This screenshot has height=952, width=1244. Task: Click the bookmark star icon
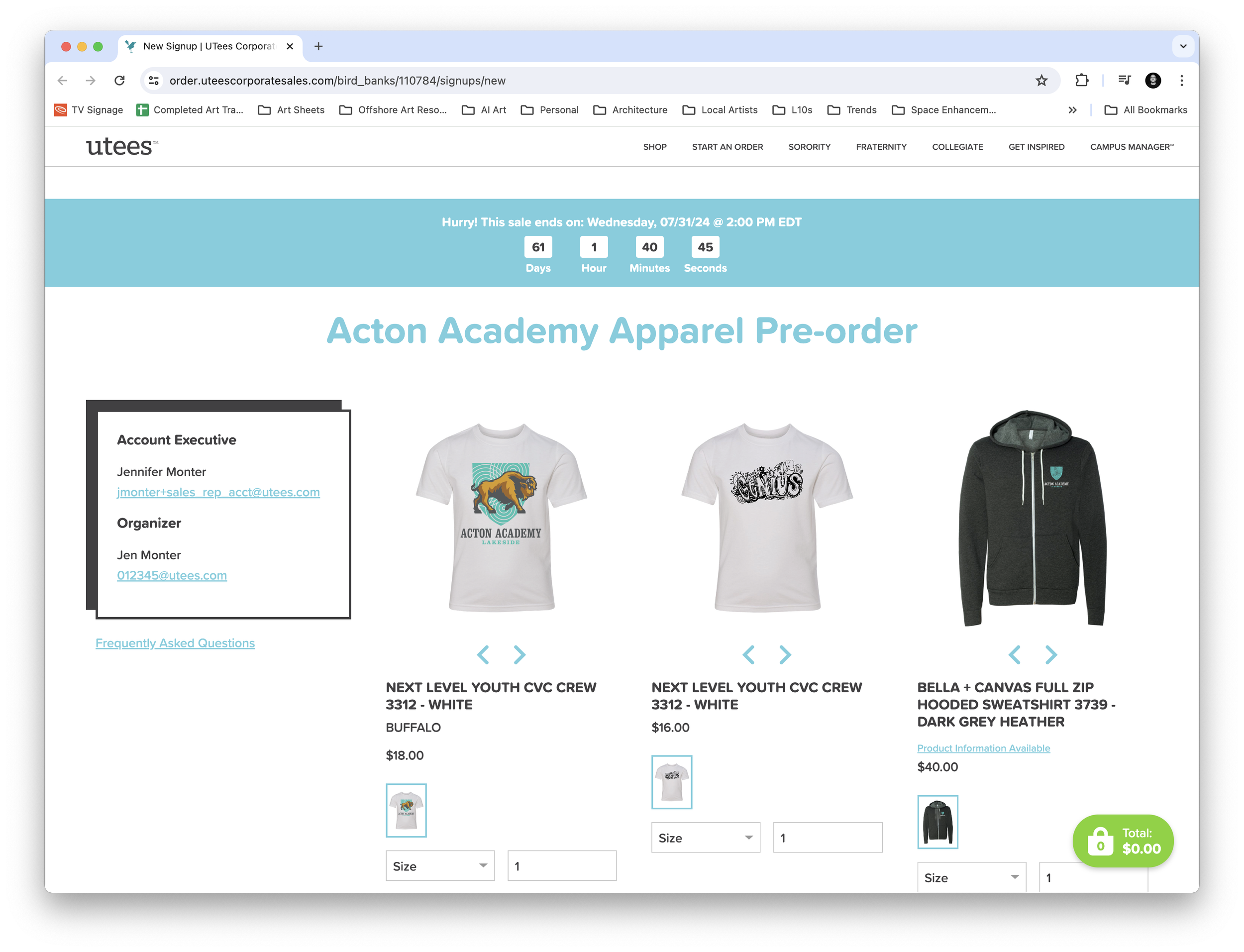click(x=1041, y=81)
